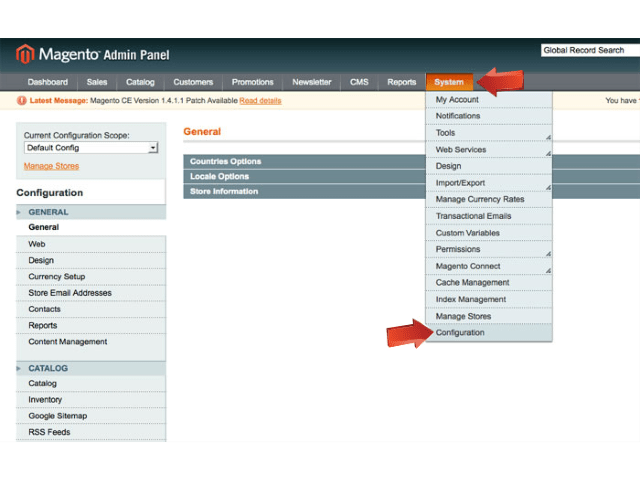Click the Magento logo icon

(x=25, y=54)
